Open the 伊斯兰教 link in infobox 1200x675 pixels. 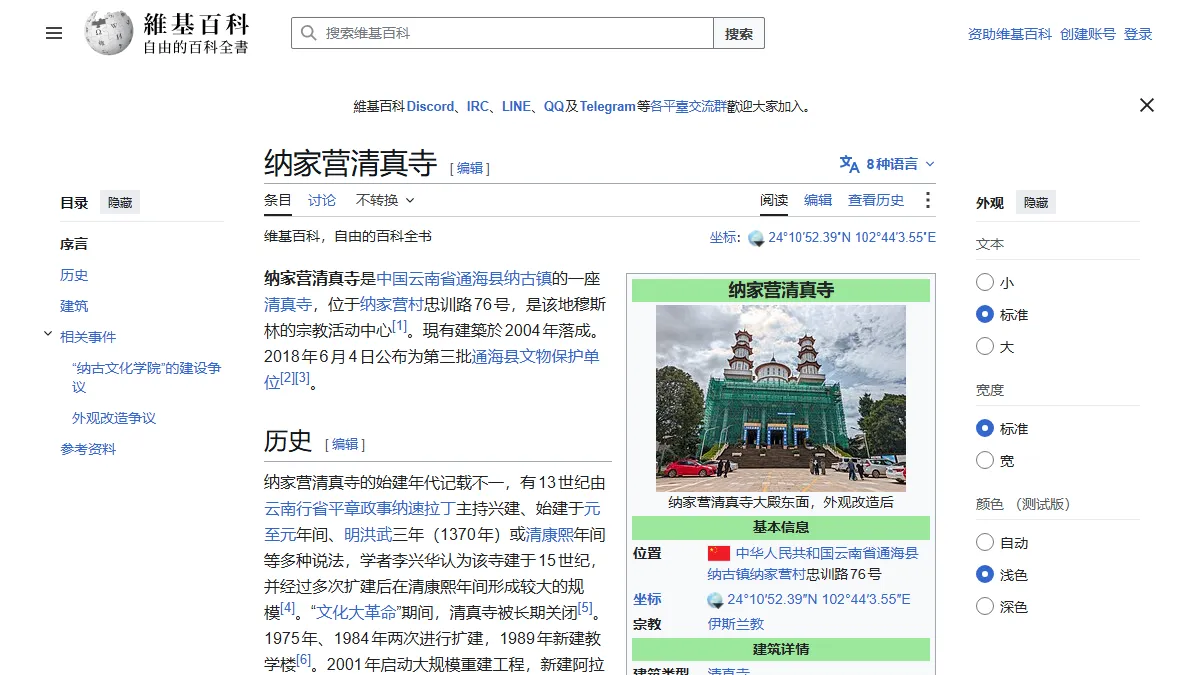click(736, 624)
